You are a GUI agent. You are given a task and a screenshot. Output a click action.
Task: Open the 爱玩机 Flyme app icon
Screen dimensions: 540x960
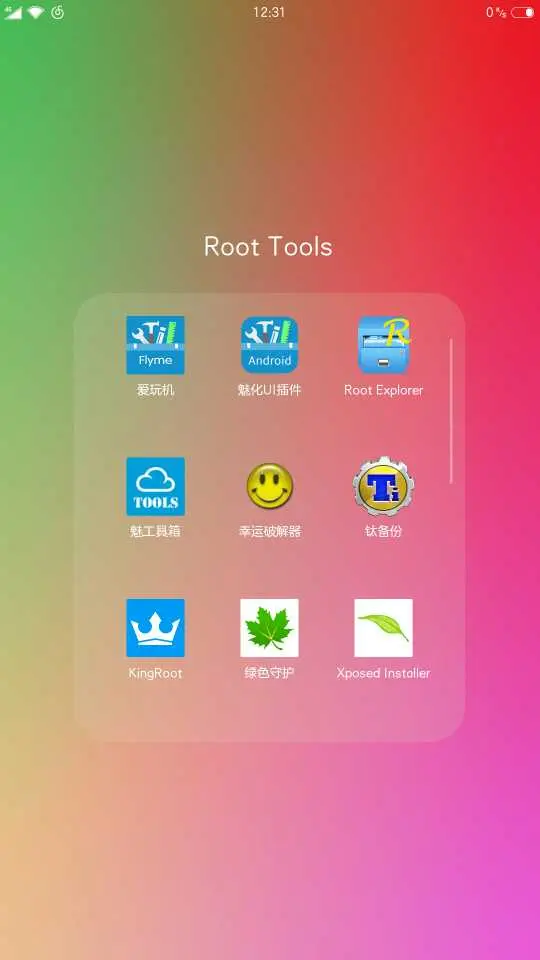click(x=156, y=345)
